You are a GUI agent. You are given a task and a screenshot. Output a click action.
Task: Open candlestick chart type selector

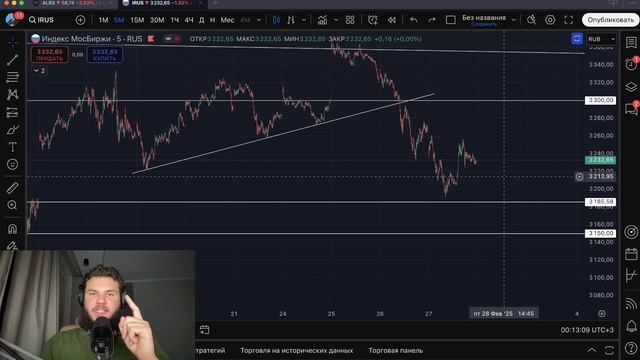point(276,20)
